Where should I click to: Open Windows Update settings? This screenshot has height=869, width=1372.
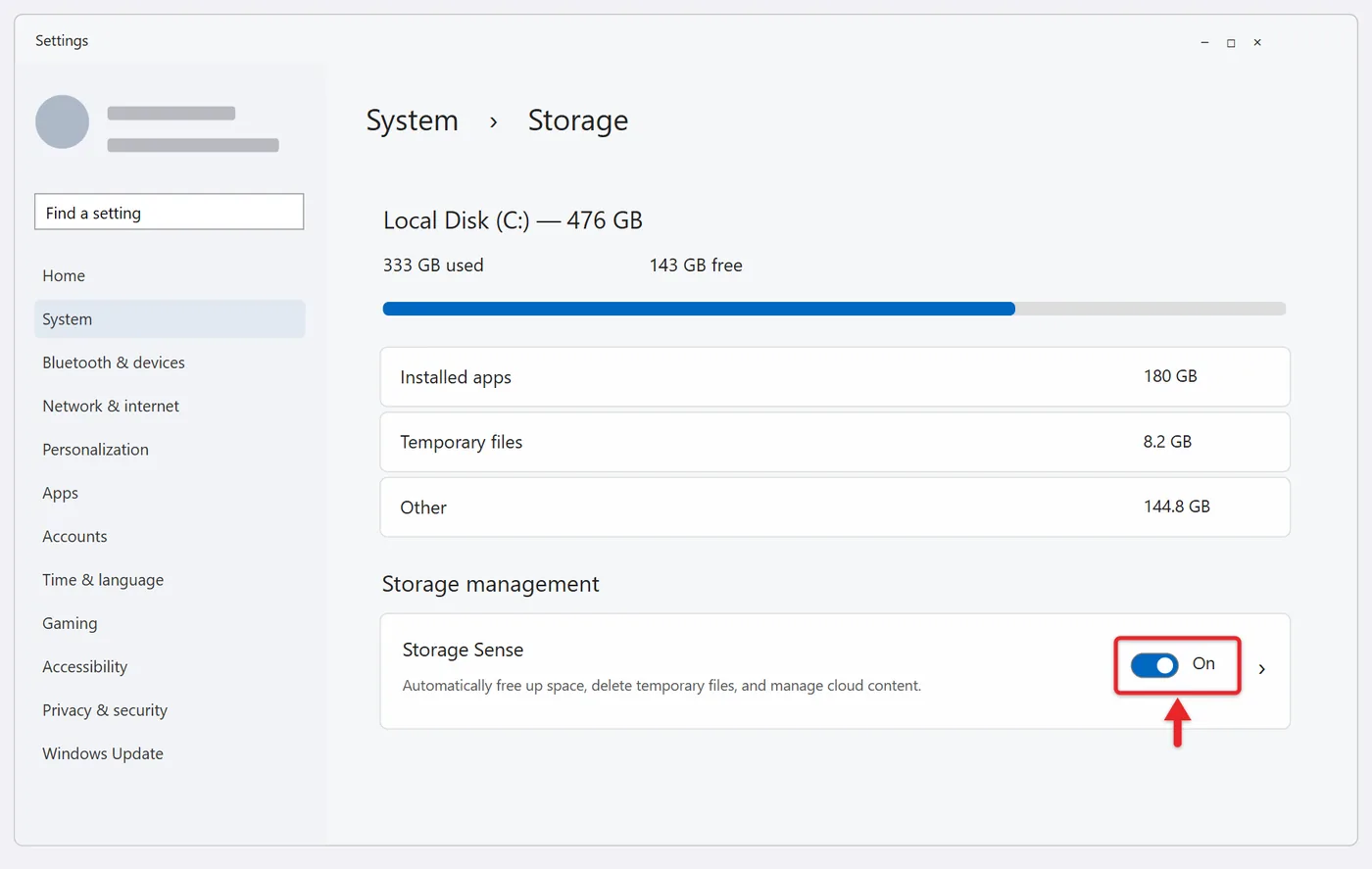click(x=103, y=753)
